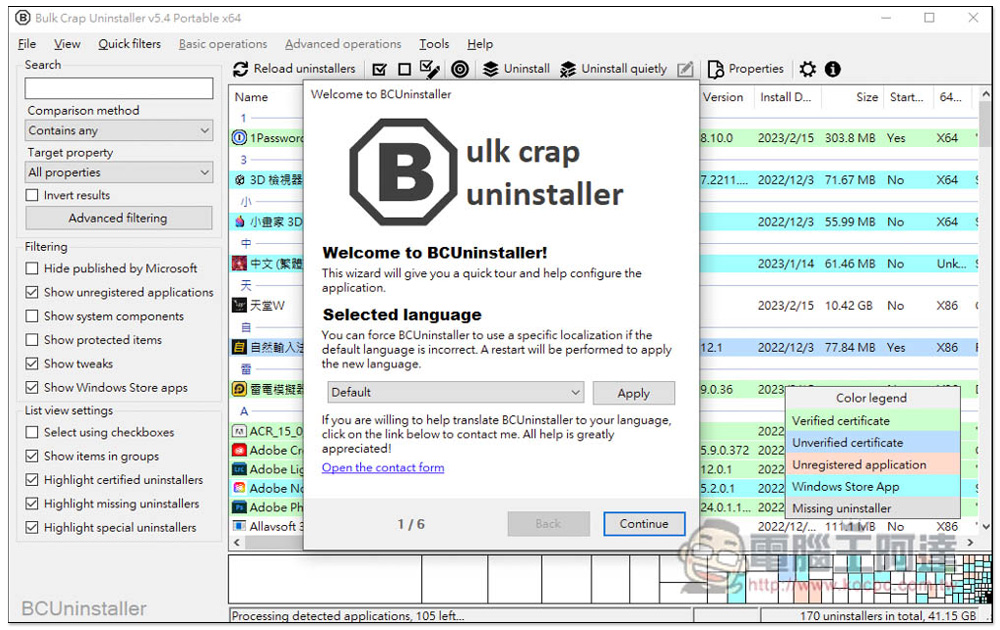Open the View menu
The image size is (1000, 630).
pos(67,44)
